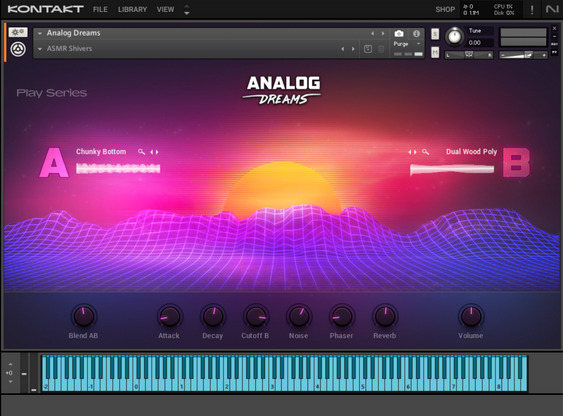Click the CPU and Disk meter readout
The width and height of the screenshot is (563, 416).
tap(504, 10)
